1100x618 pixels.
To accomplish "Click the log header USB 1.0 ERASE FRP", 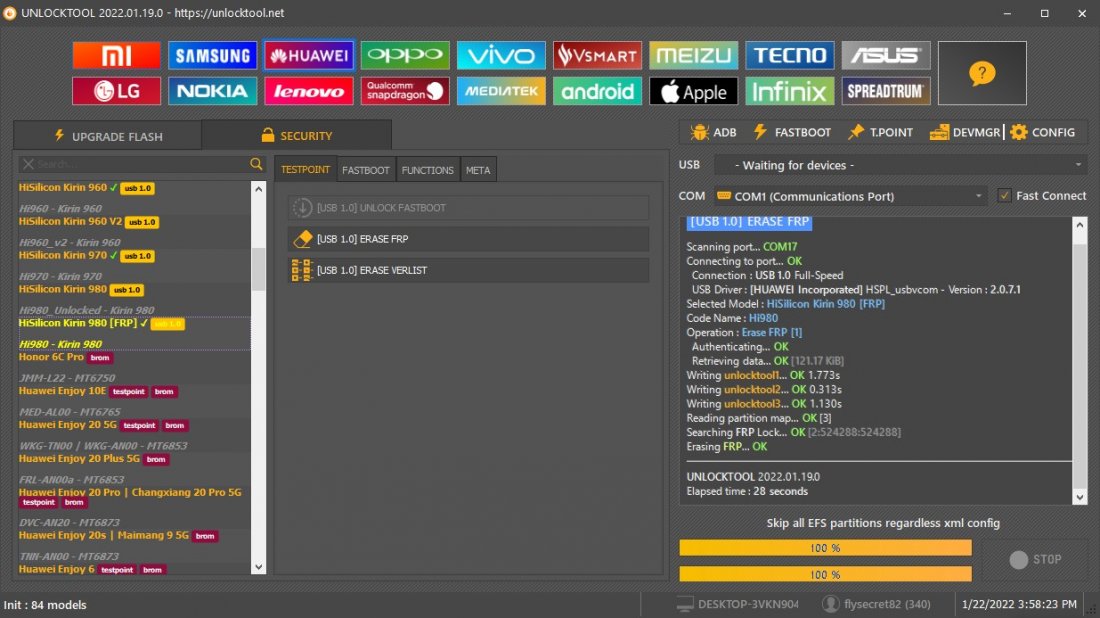I will [x=749, y=222].
